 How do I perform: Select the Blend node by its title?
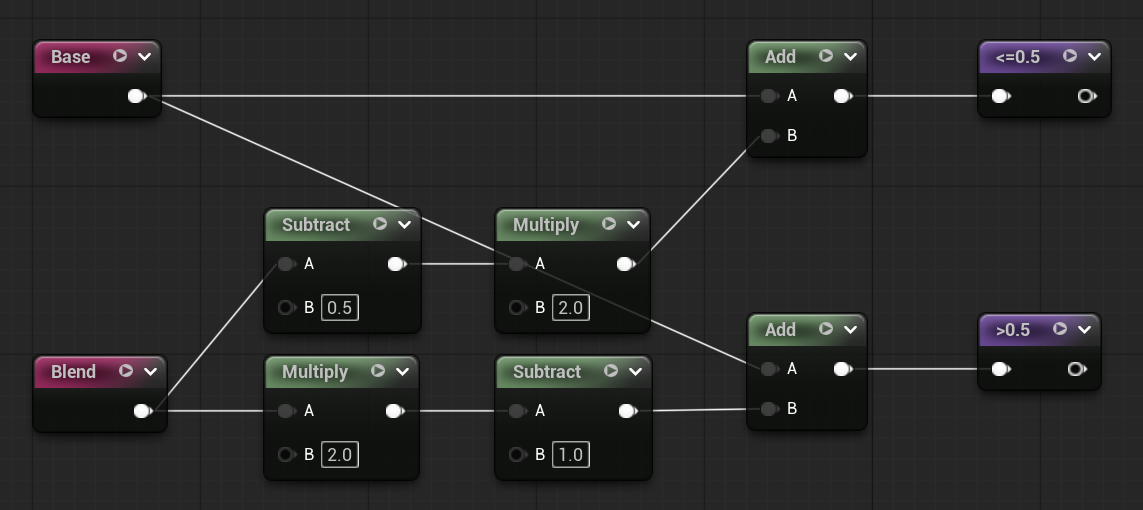(74, 372)
